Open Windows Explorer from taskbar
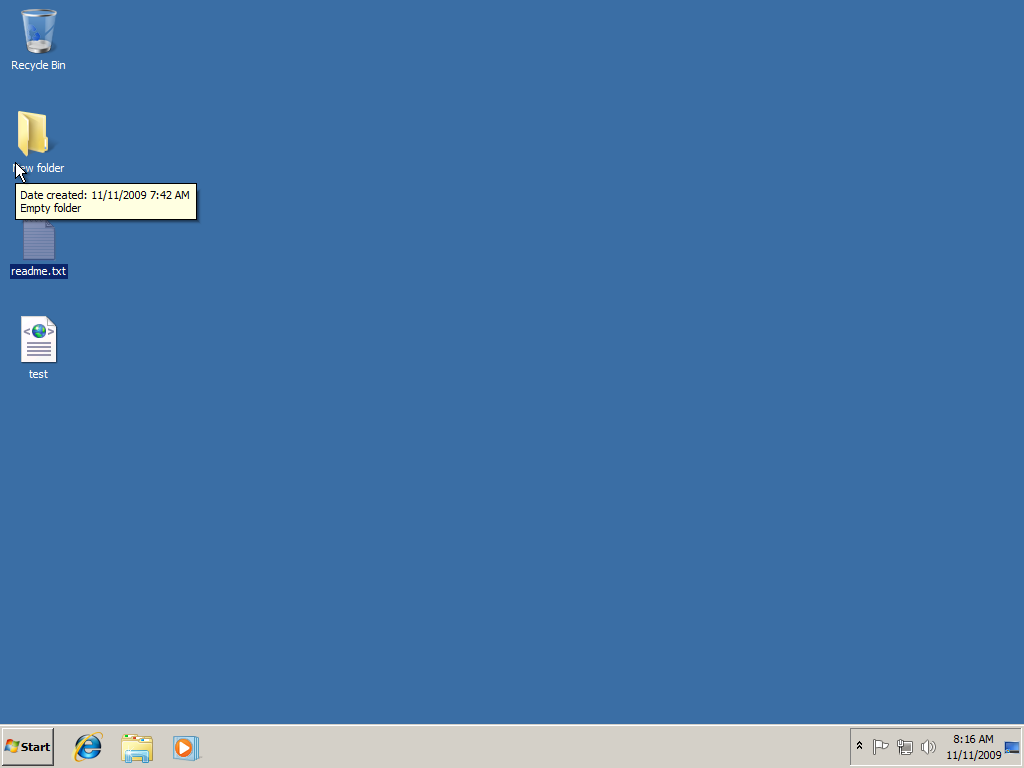1024x768 pixels. (137, 747)
